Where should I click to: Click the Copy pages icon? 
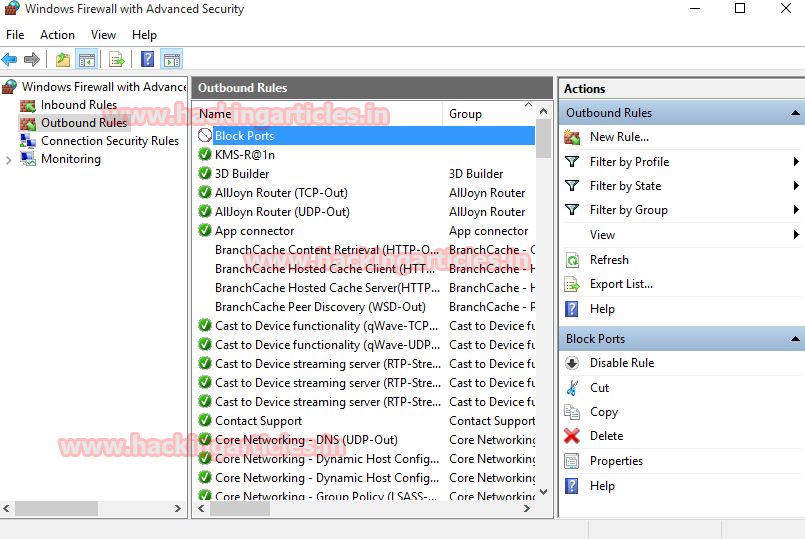572,412
